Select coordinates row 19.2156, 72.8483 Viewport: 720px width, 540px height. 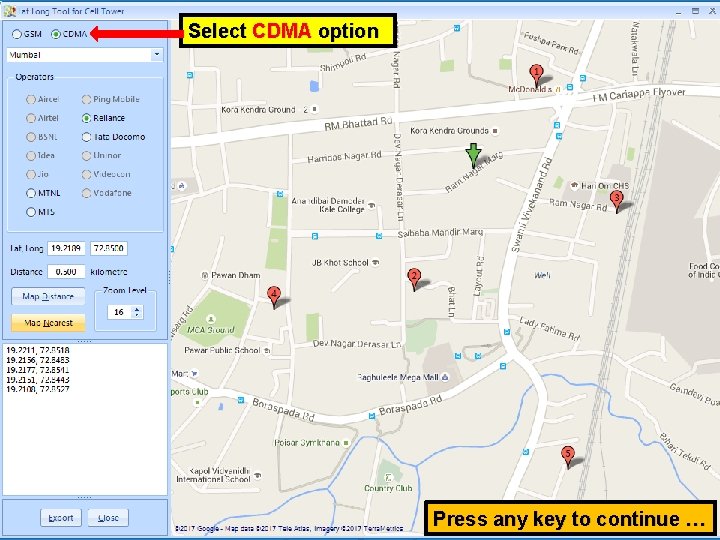(x=38, y=360)
